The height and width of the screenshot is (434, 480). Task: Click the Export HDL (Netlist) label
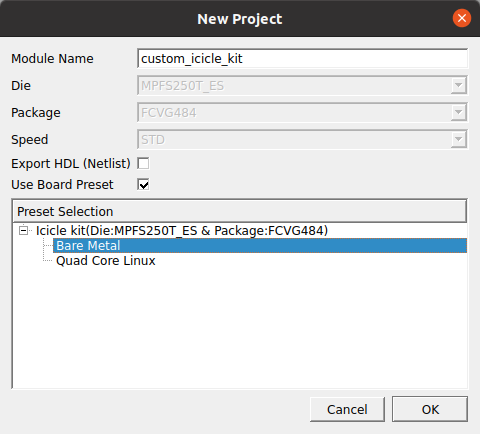click(x=71, y=164)
